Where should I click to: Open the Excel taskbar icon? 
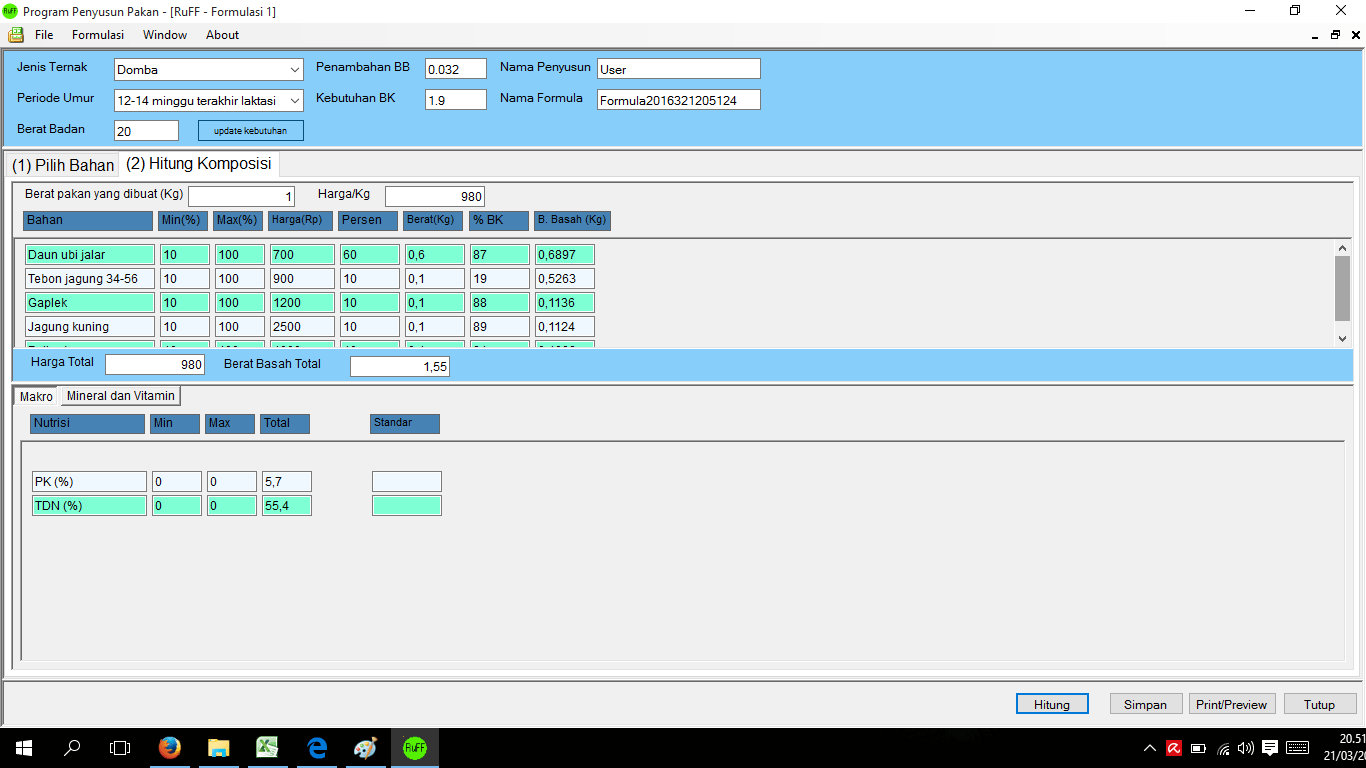(x=267, y=747)
